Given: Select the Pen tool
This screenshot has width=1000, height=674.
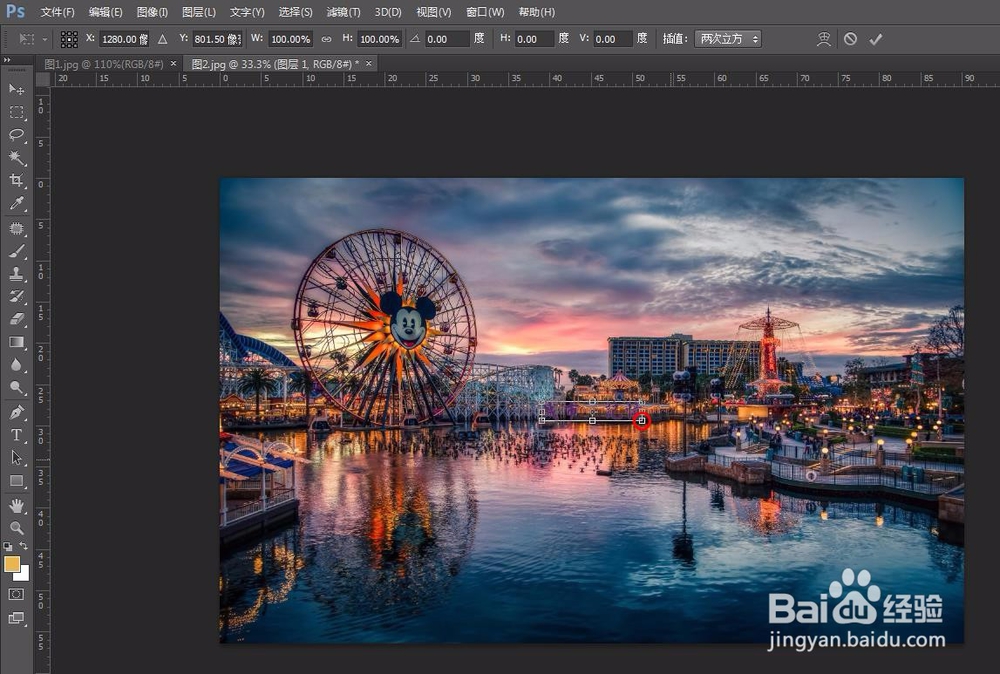Looking at the screenshot, I should [x=17, y=413].
